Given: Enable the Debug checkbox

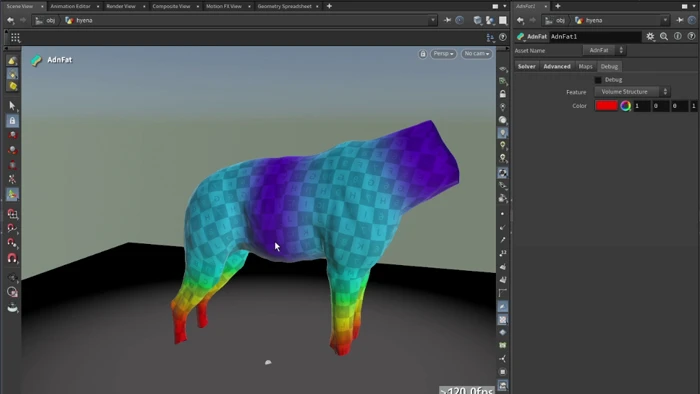Looking at the screenshot, I should pos(598,80).
